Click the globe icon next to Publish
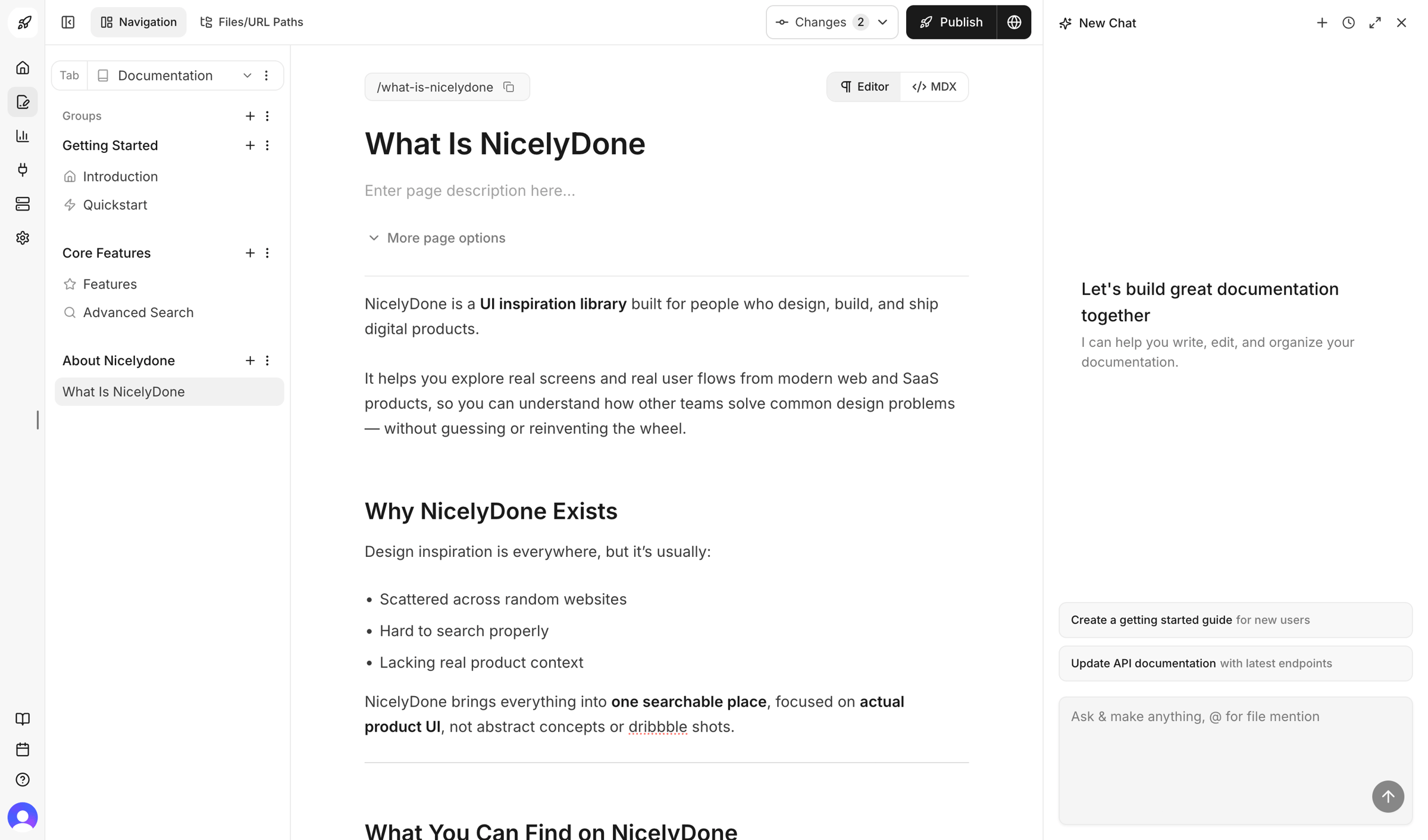This screenshot has width=1428, height=840. pyautogui.click(x=1014, y=22)
